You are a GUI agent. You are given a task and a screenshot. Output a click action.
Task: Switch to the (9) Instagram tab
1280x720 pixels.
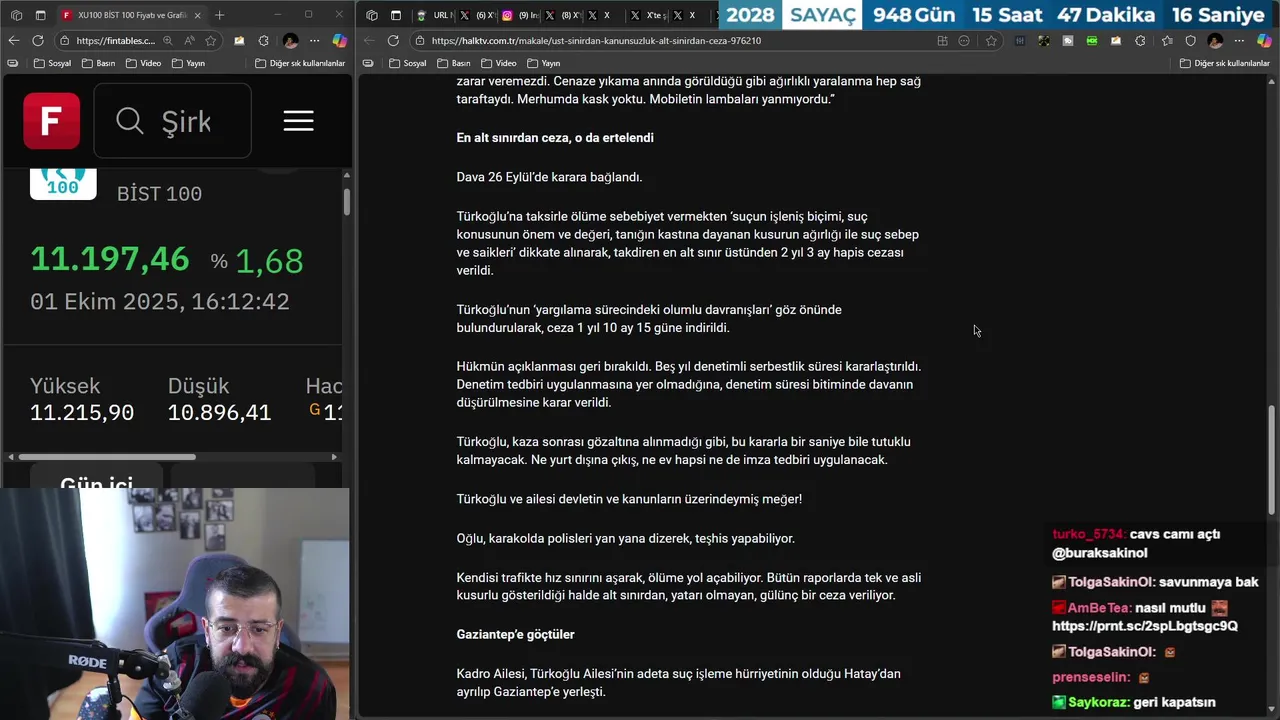[521, 15]
